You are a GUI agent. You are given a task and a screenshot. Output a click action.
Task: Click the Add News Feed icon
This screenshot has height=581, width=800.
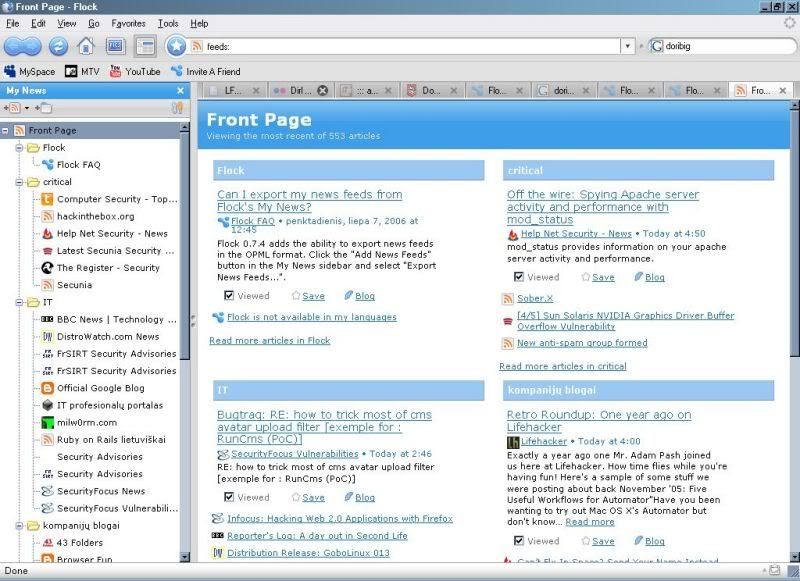[12, 108]
